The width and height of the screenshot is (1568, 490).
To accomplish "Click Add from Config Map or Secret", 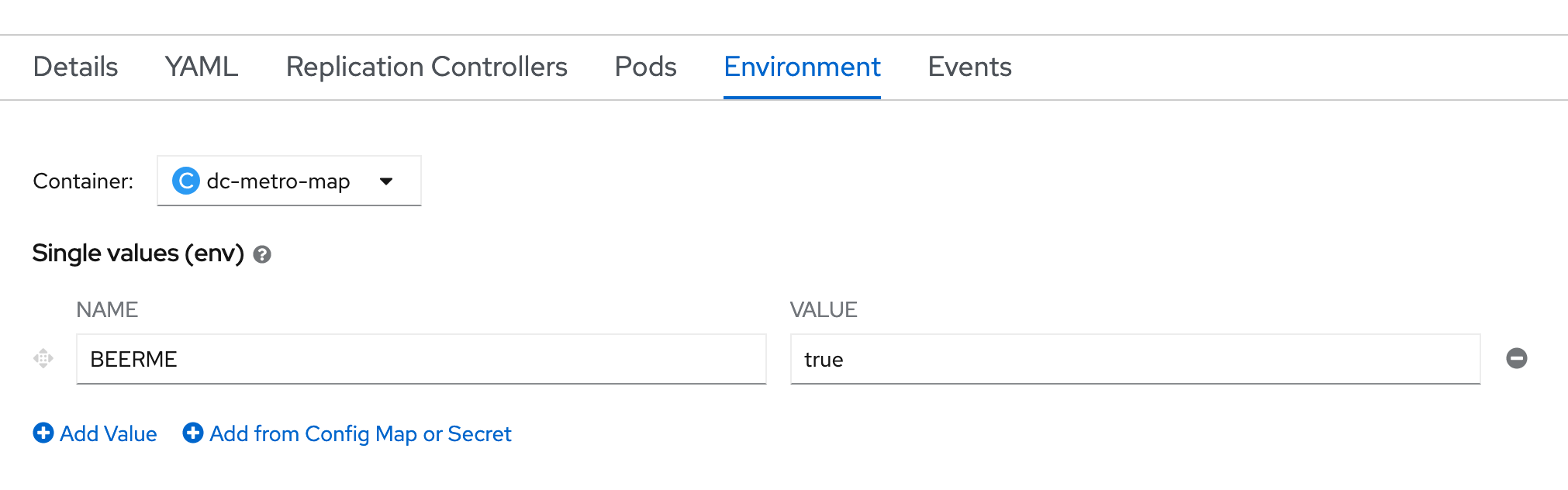I will point(361,433).
